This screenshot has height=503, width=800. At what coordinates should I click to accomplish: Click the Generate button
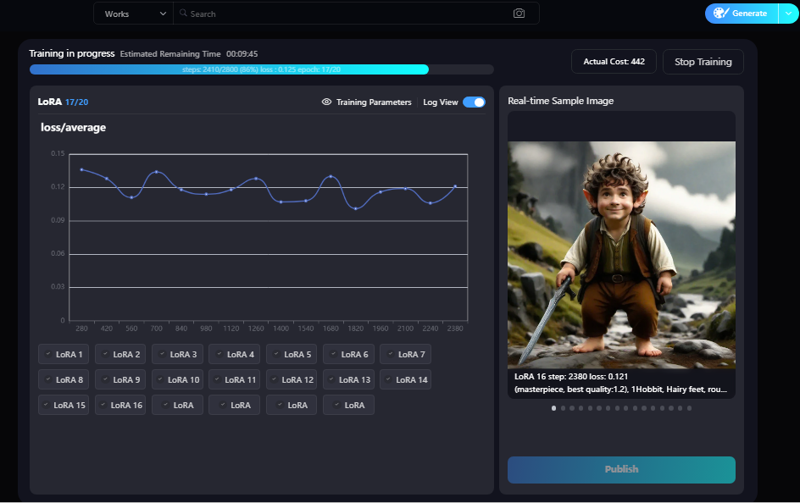742,13
